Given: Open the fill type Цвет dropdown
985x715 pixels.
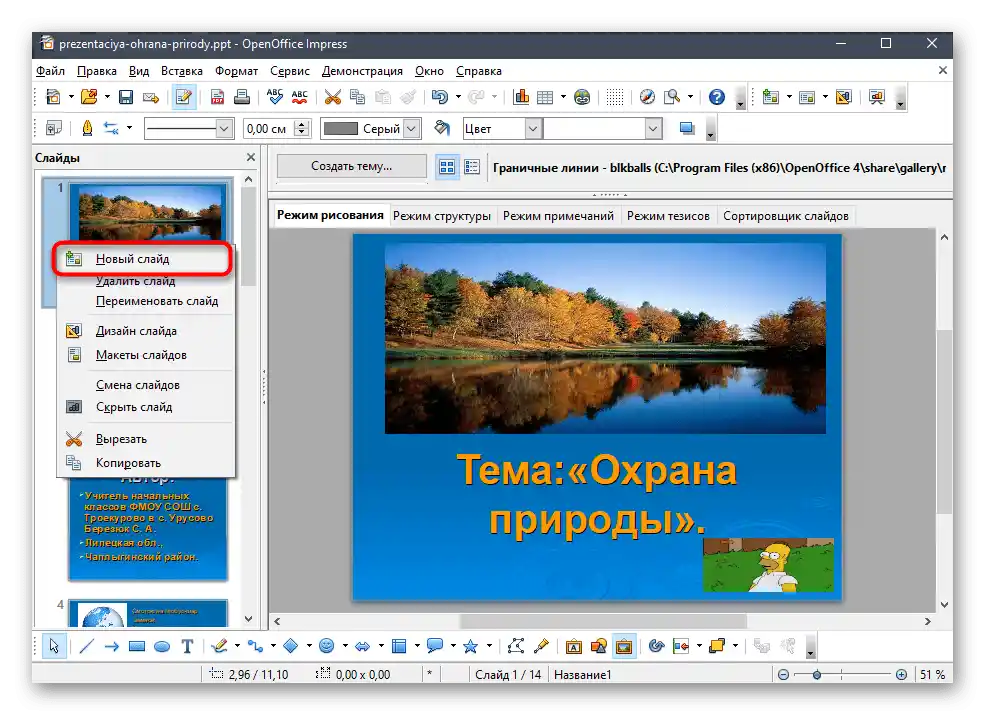Looking at the screenshot, I should tap(532, 129).
